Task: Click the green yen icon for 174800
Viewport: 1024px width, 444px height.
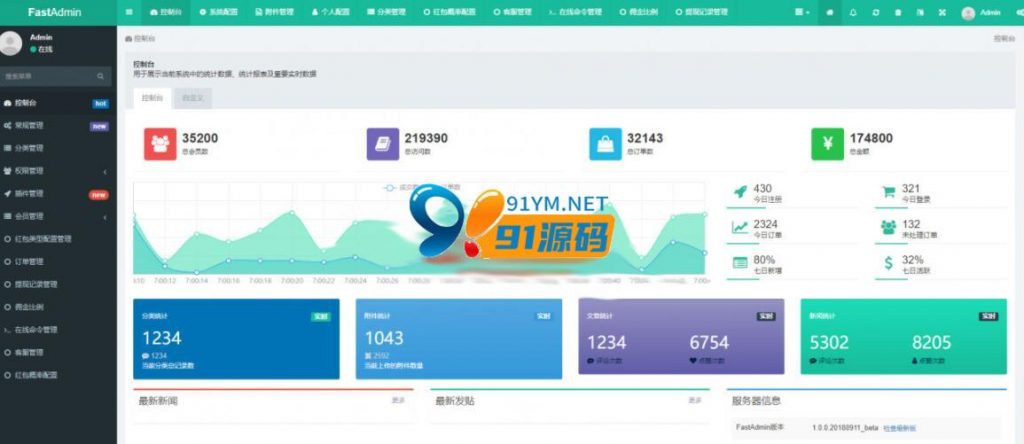Action: tap(827, 144)
